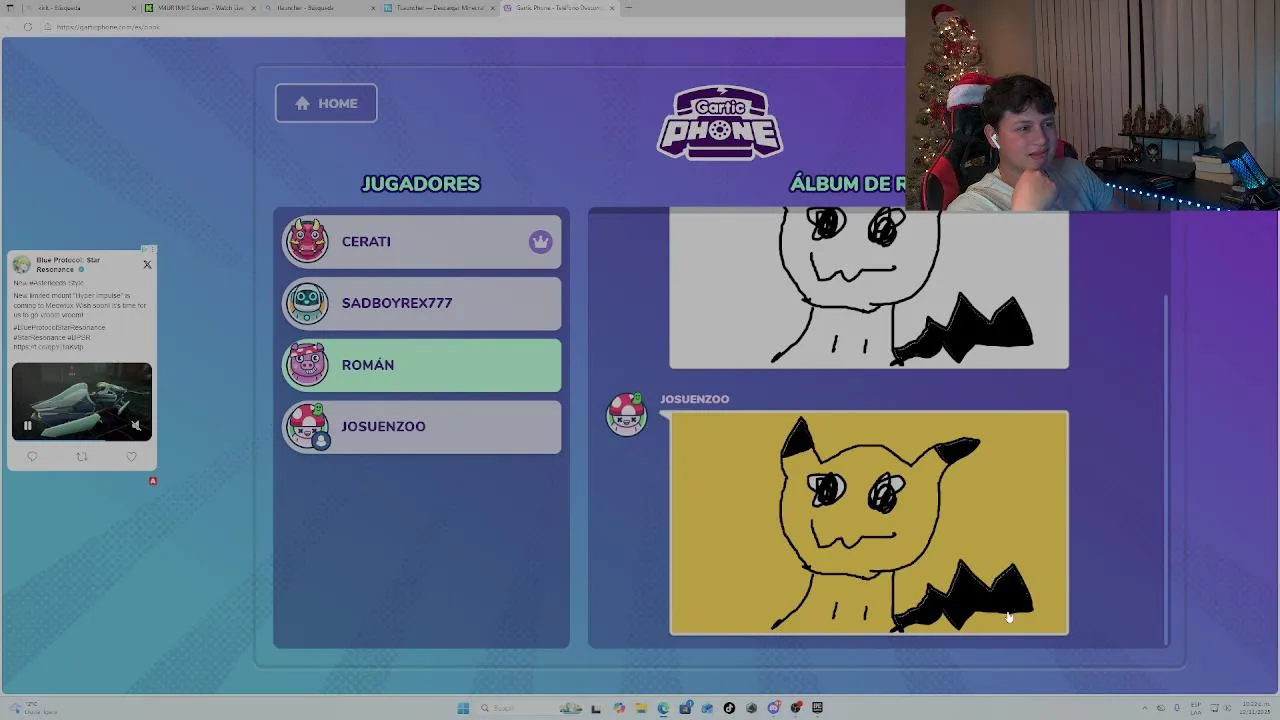Click the Blue Protocol: Star Resonance name

click(67, 264)
